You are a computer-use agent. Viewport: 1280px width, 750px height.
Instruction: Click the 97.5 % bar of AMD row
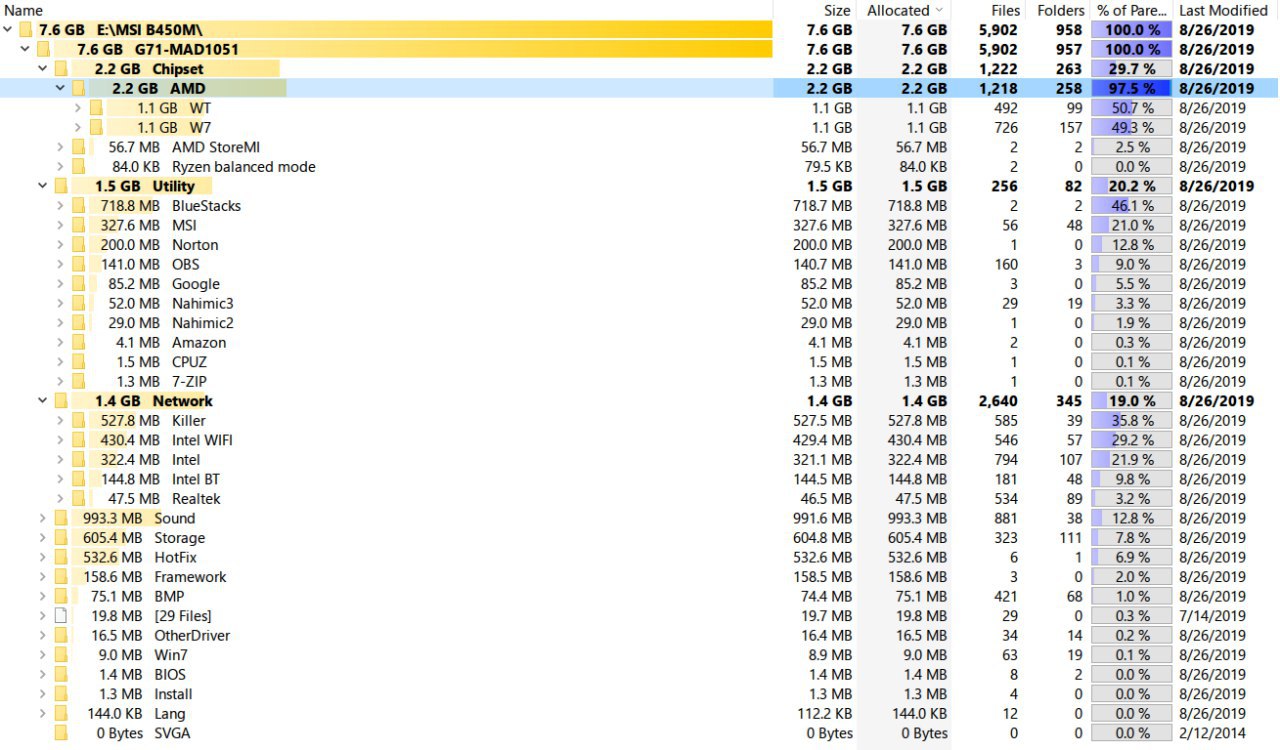tap(1131, 89)
